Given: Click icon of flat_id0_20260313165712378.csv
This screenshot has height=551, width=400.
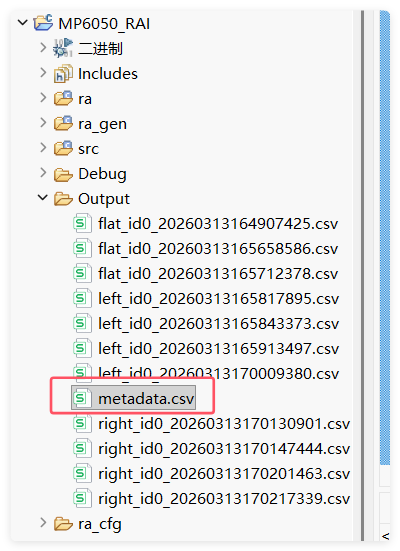Looking at the screenshot, I should (x=82, y=273).
